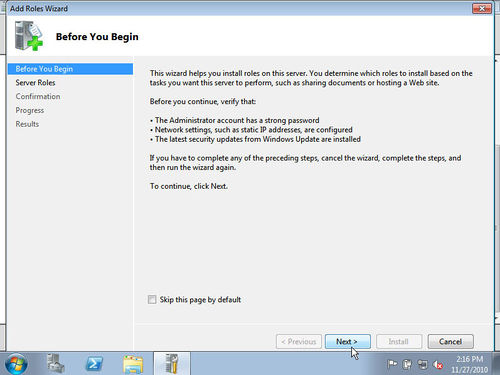Open Windows Explorer folder icon
Screen dimensions: 500x375
point(133,364)
